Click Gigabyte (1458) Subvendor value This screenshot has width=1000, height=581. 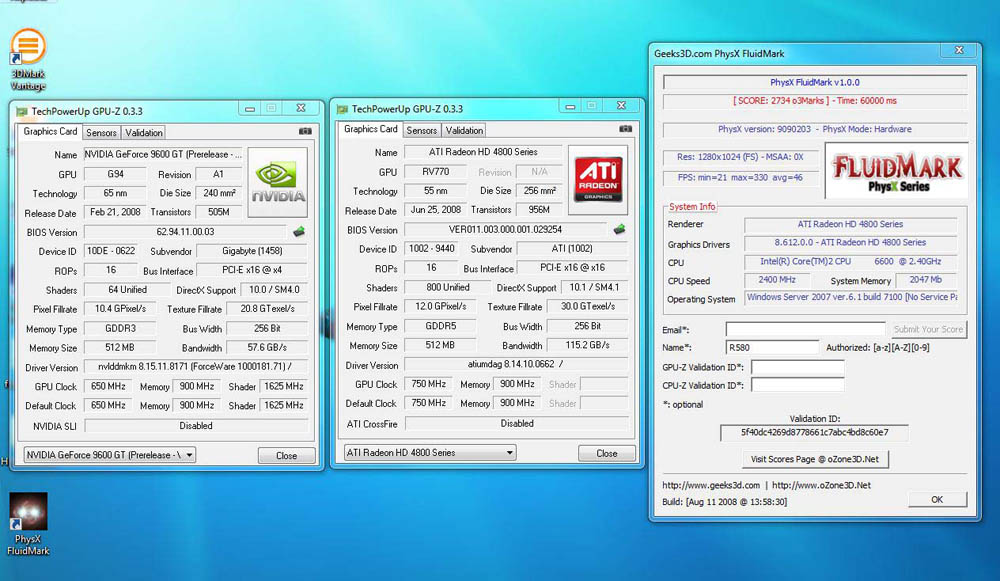[x=252, y=251]
